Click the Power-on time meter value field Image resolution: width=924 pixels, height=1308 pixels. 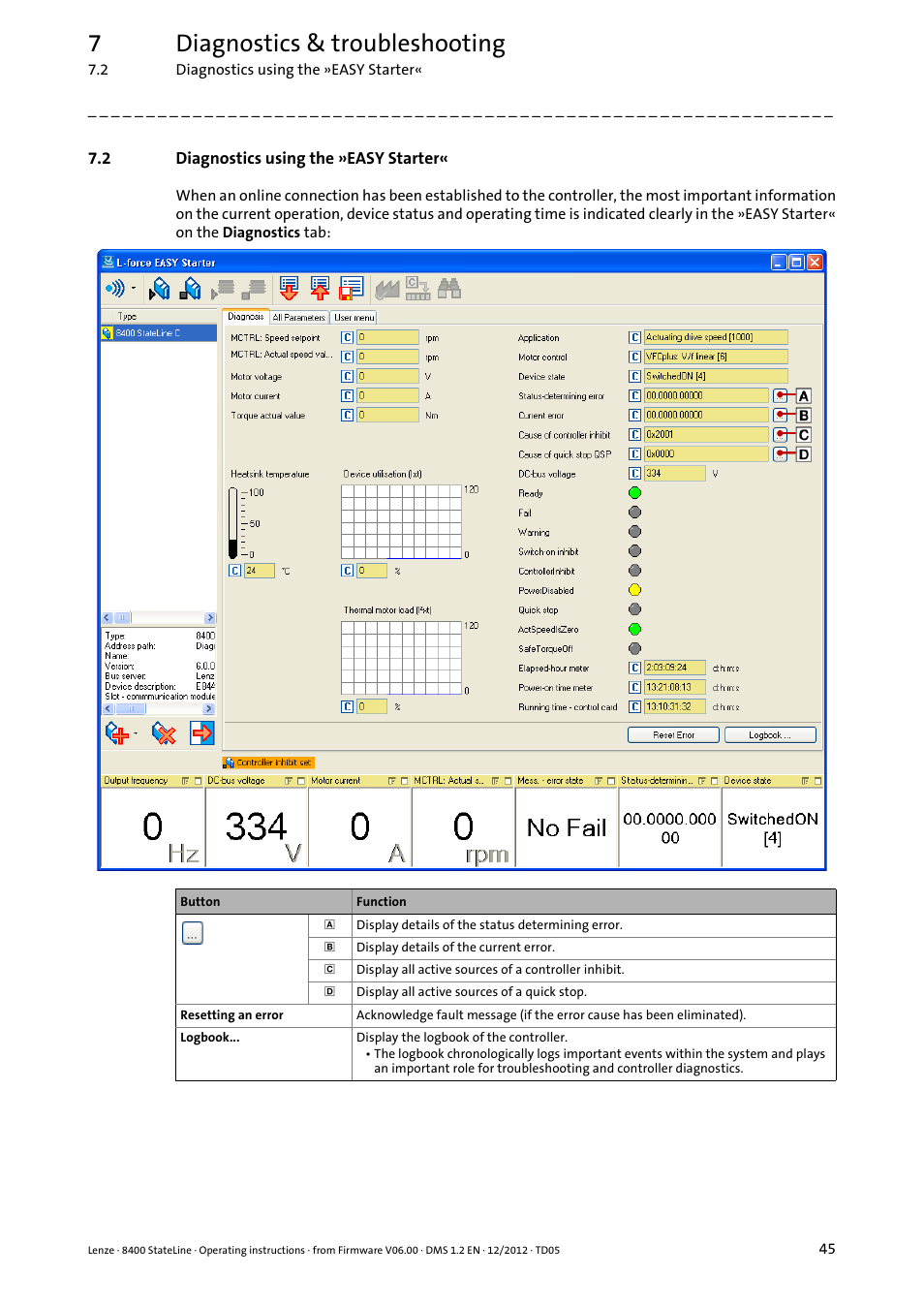675,688
